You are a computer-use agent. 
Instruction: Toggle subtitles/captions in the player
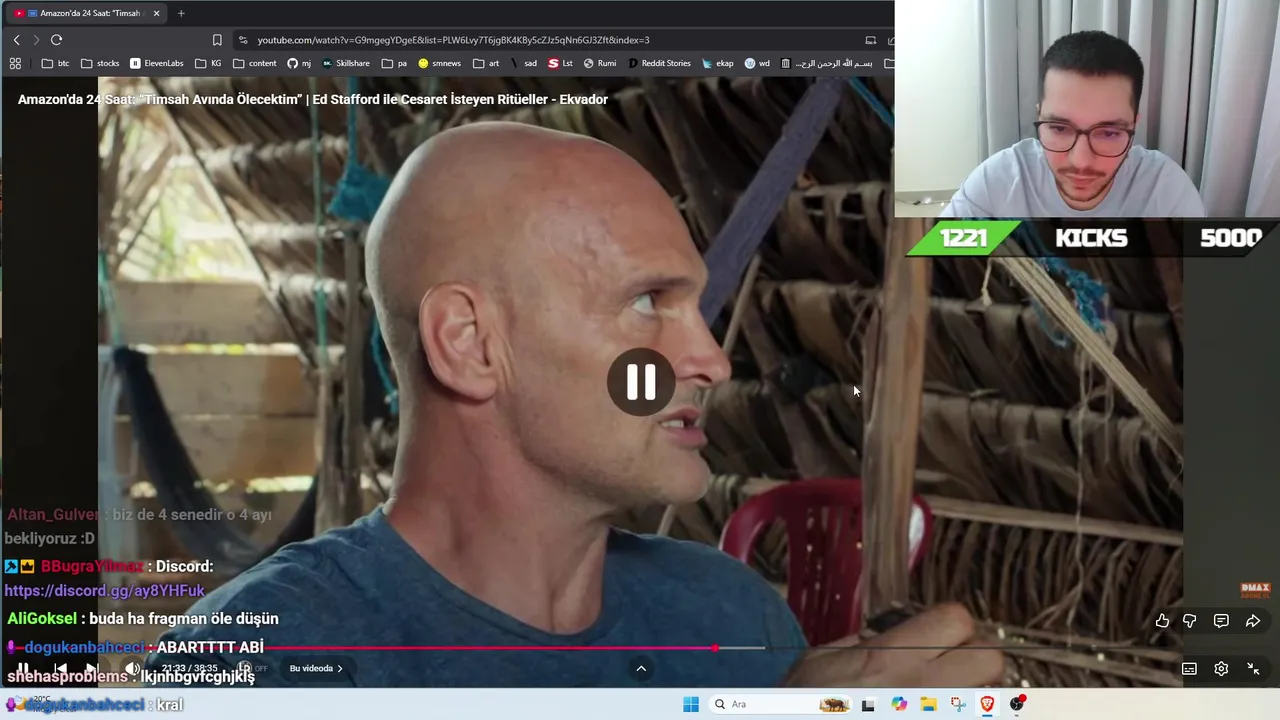1189,669
